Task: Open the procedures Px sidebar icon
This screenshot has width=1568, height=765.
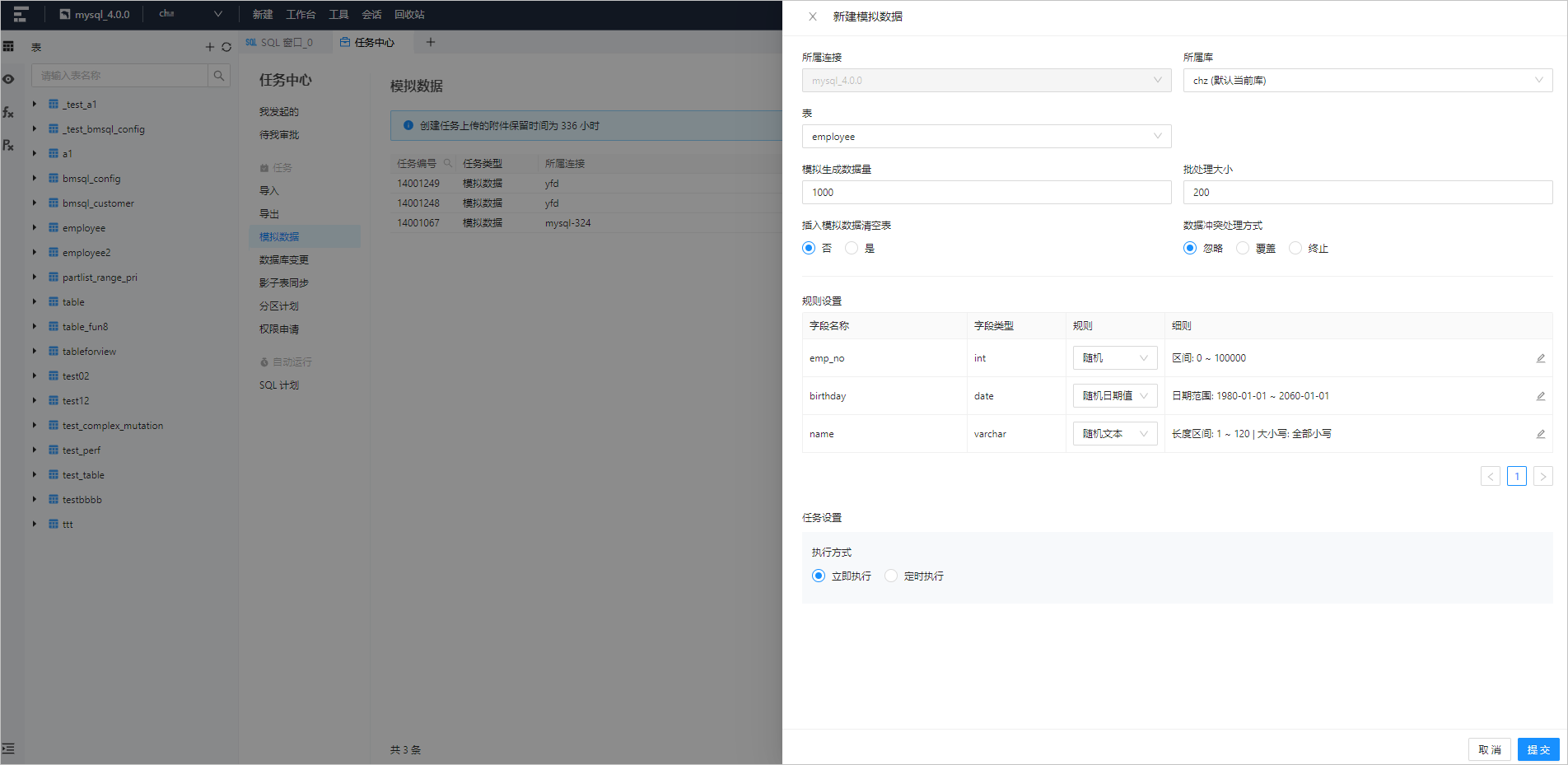Action: point(8,145)
